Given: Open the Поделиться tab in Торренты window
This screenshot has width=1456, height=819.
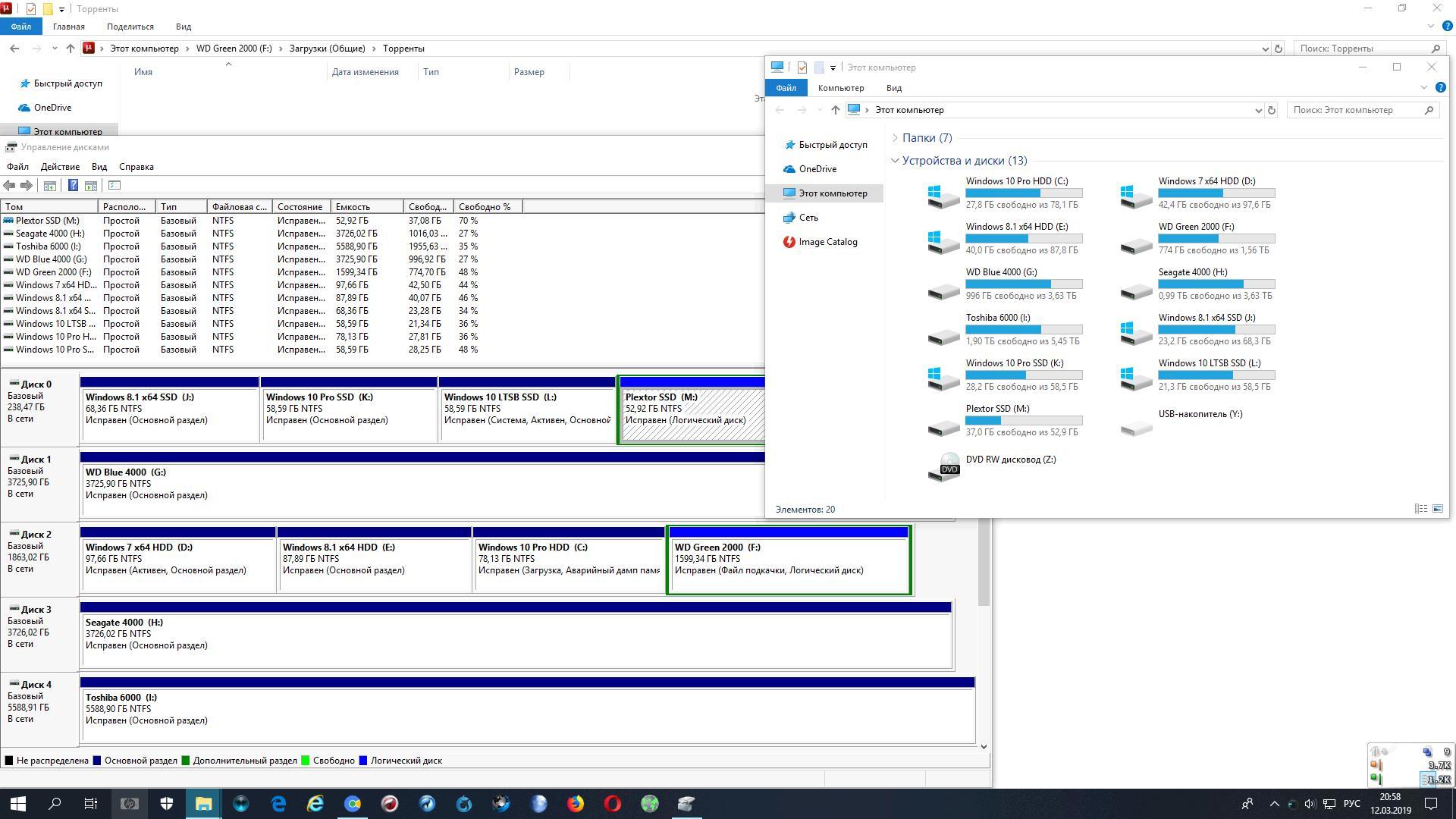Looking at the screenshot, I should click(x=130, y=27).
